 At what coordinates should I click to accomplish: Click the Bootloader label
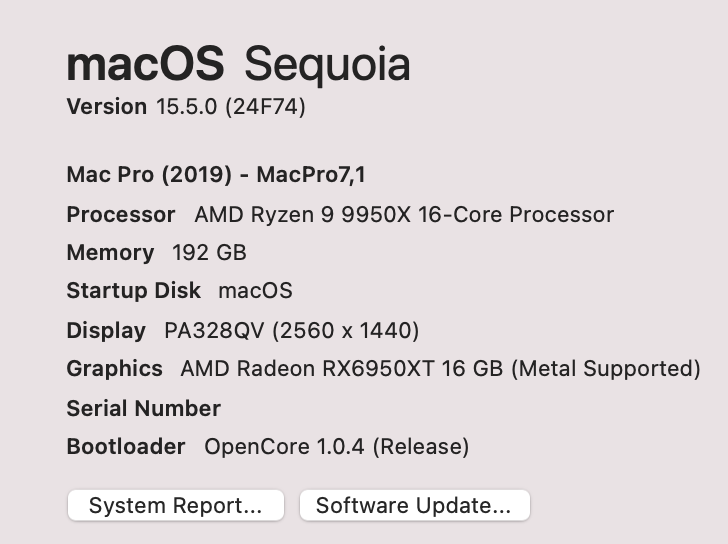coord(125,446)
